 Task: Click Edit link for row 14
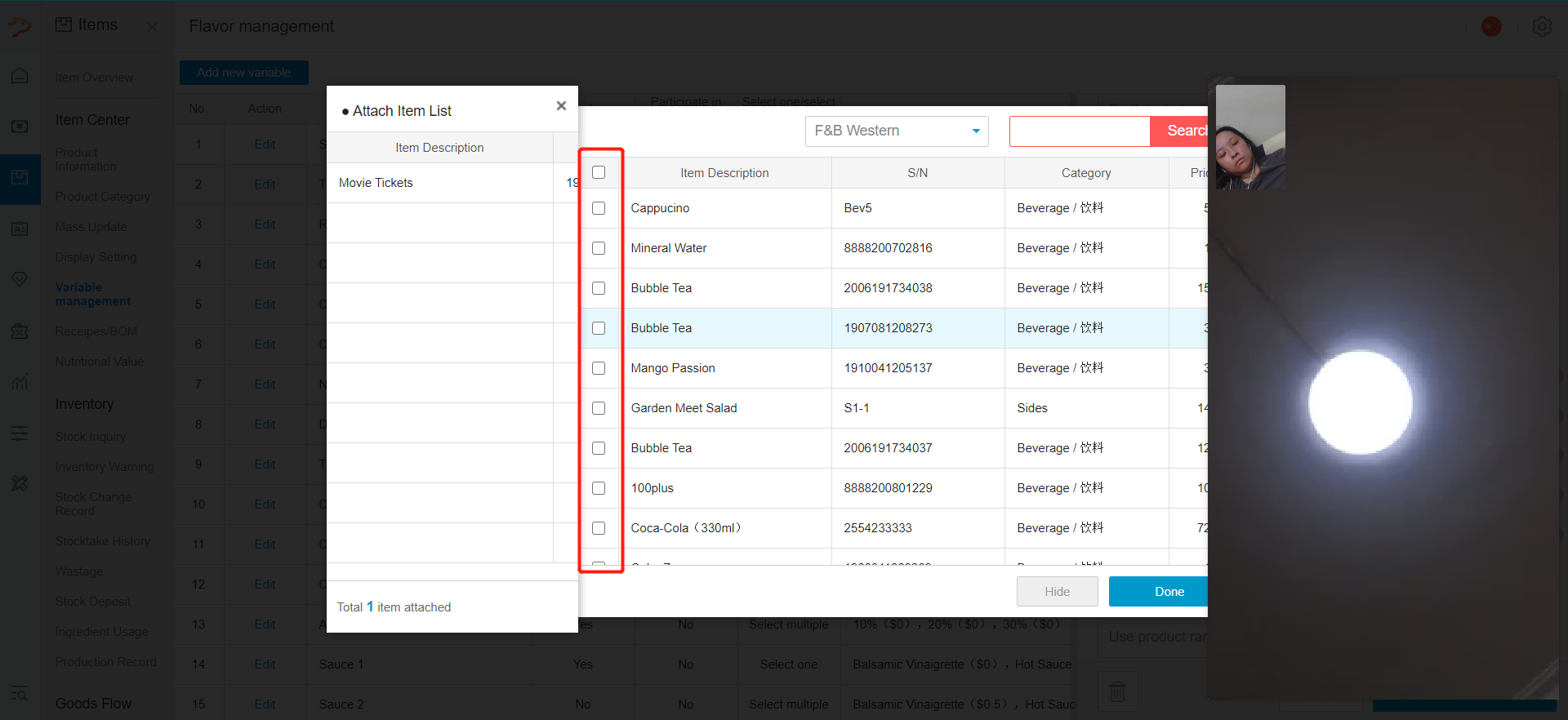pyautogui.click(x=265, y=664)
